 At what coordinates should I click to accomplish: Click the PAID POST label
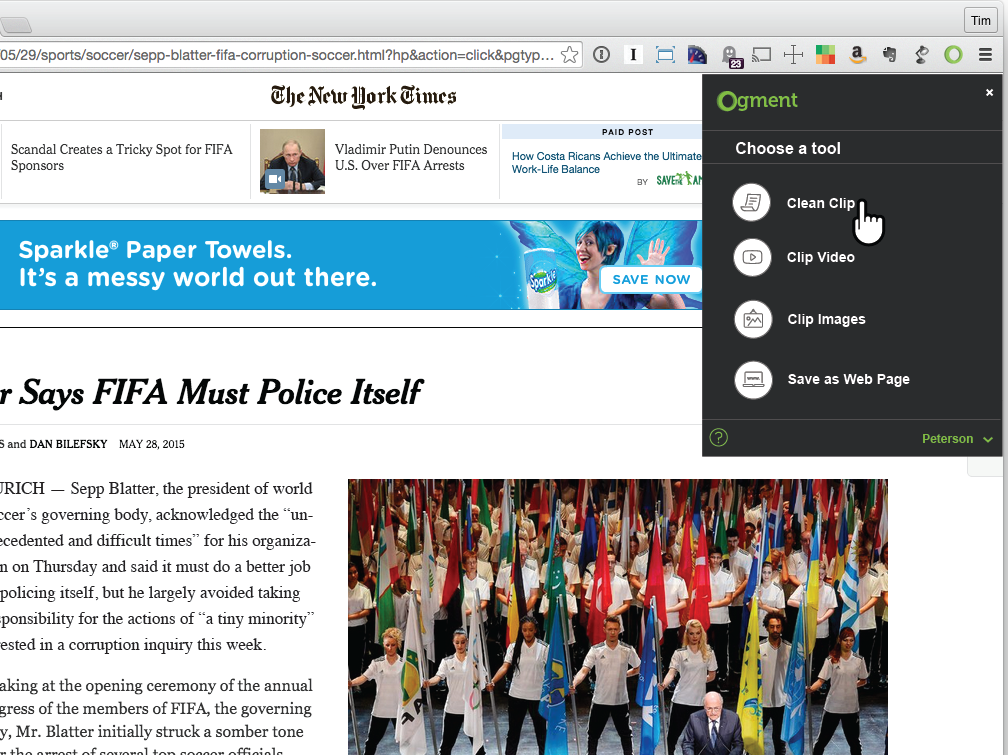click(627, 132)
